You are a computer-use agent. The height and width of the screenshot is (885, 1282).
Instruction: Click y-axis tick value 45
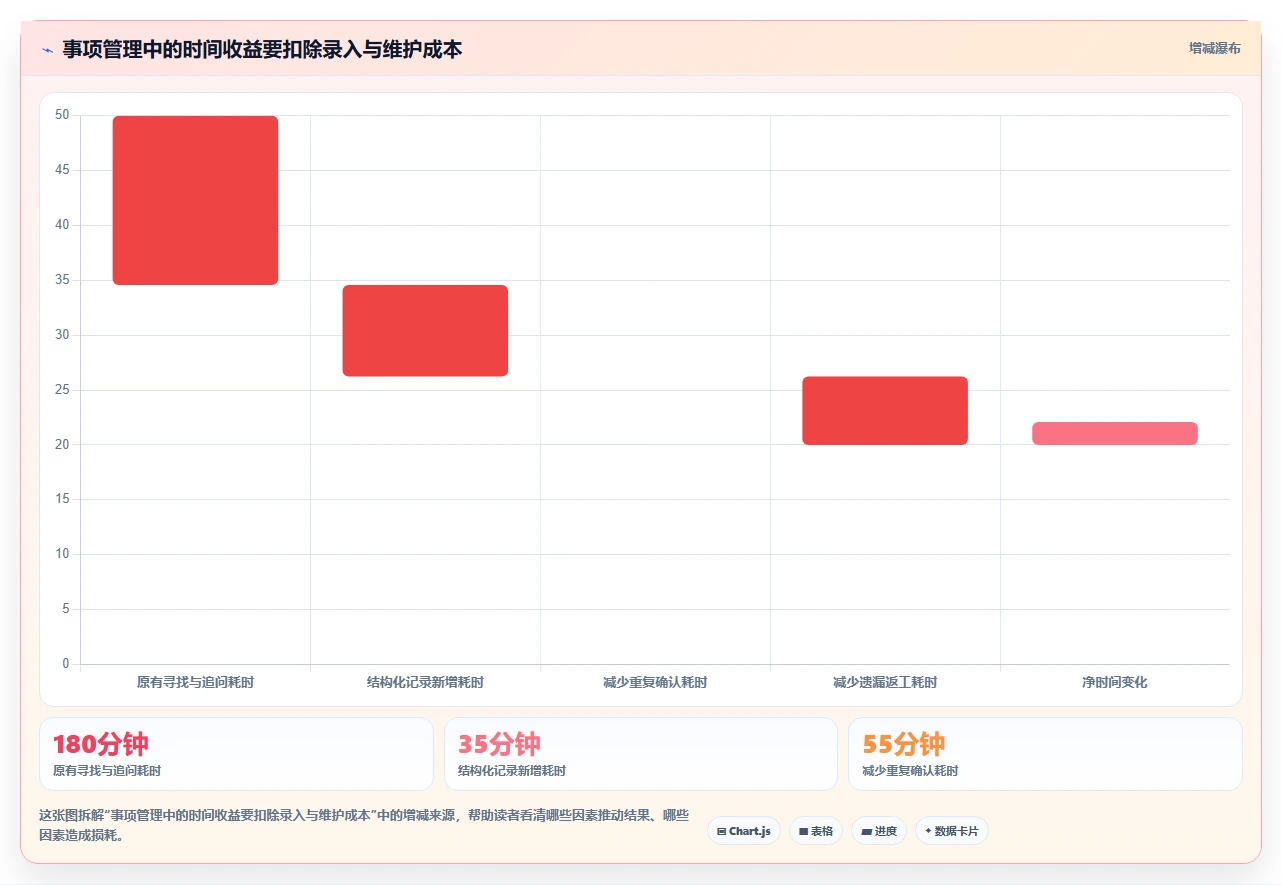point(62,170)
